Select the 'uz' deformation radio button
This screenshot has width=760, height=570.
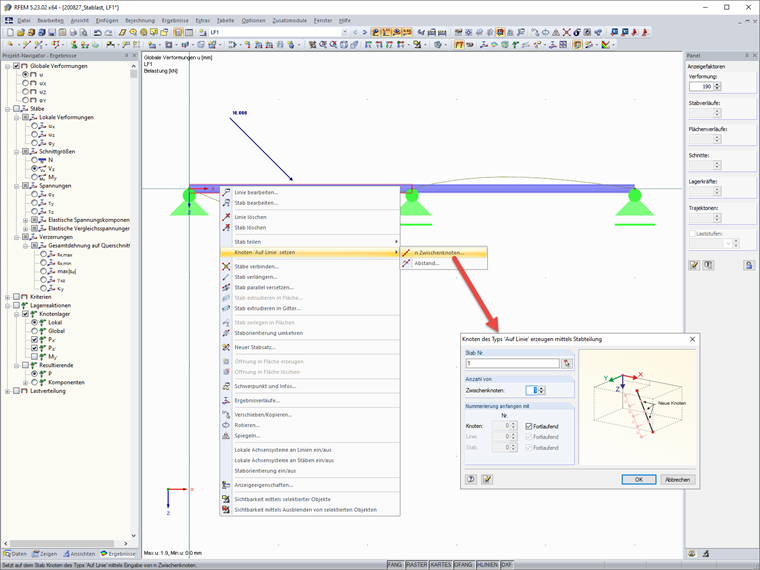pos(26,92)
